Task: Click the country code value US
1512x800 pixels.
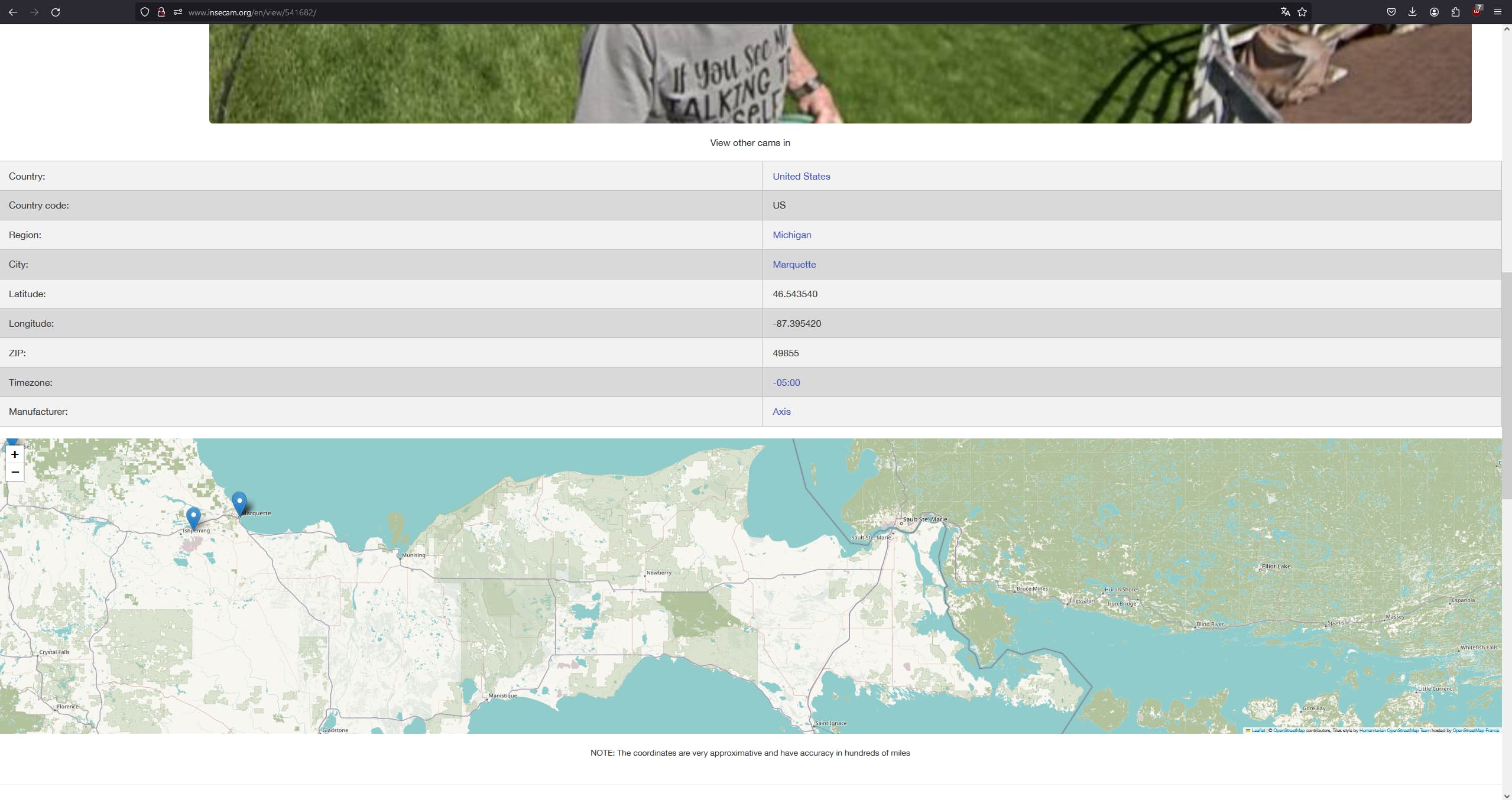Action: point(779,205)
